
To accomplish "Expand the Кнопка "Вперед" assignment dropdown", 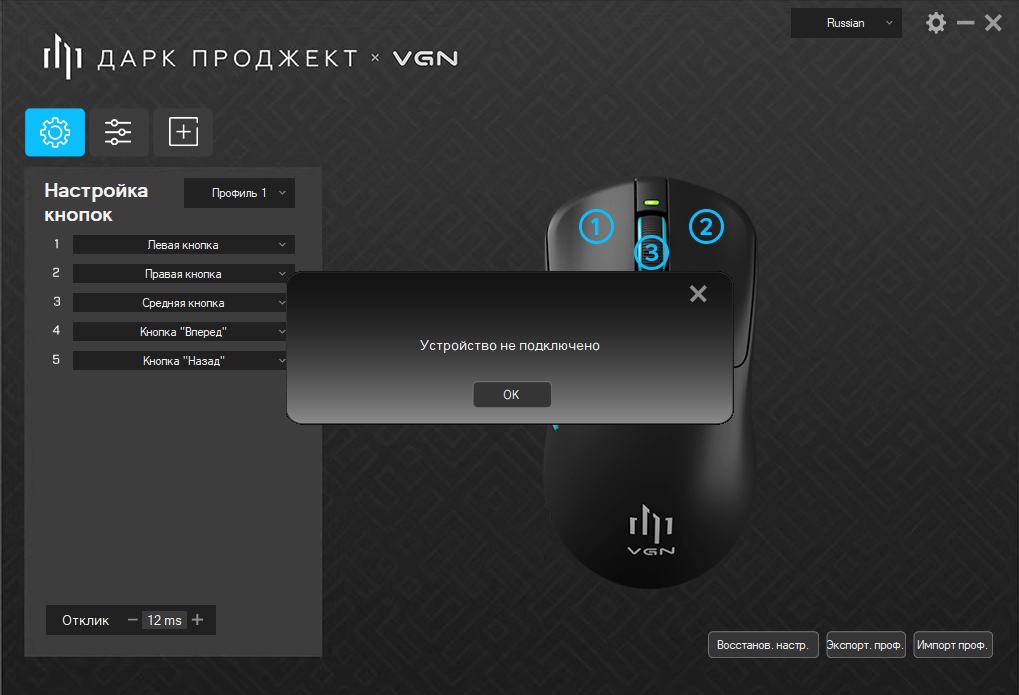I will click(x=180, y=332).
